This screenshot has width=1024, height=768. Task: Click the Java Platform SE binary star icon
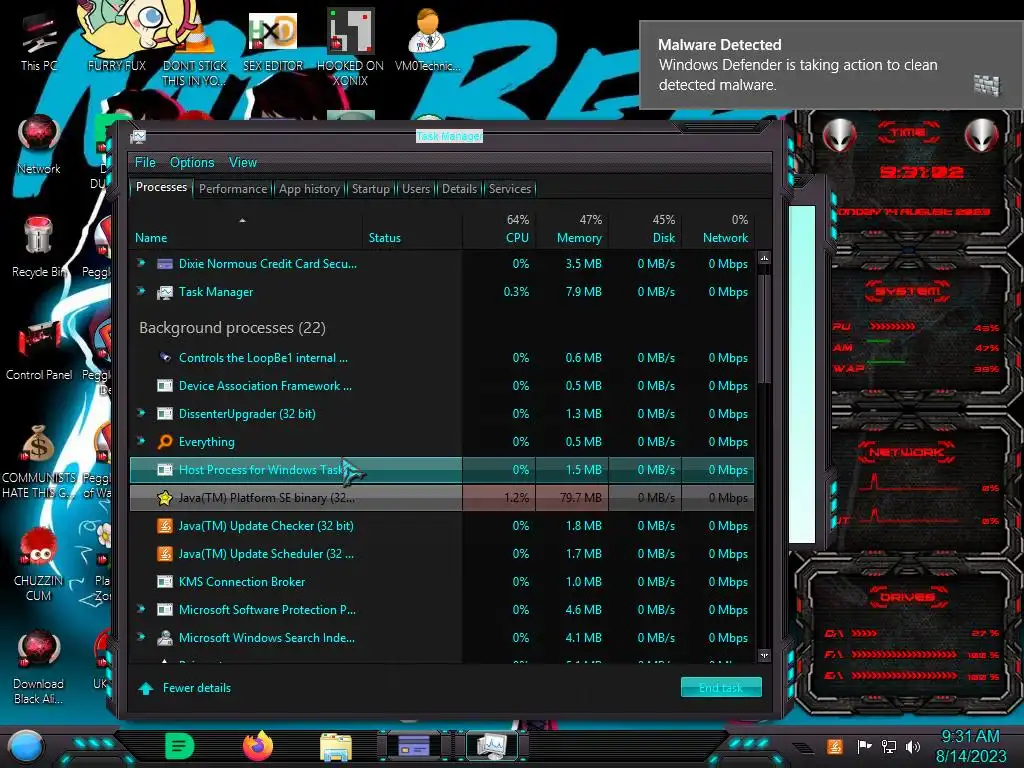[x=165, y=498]
